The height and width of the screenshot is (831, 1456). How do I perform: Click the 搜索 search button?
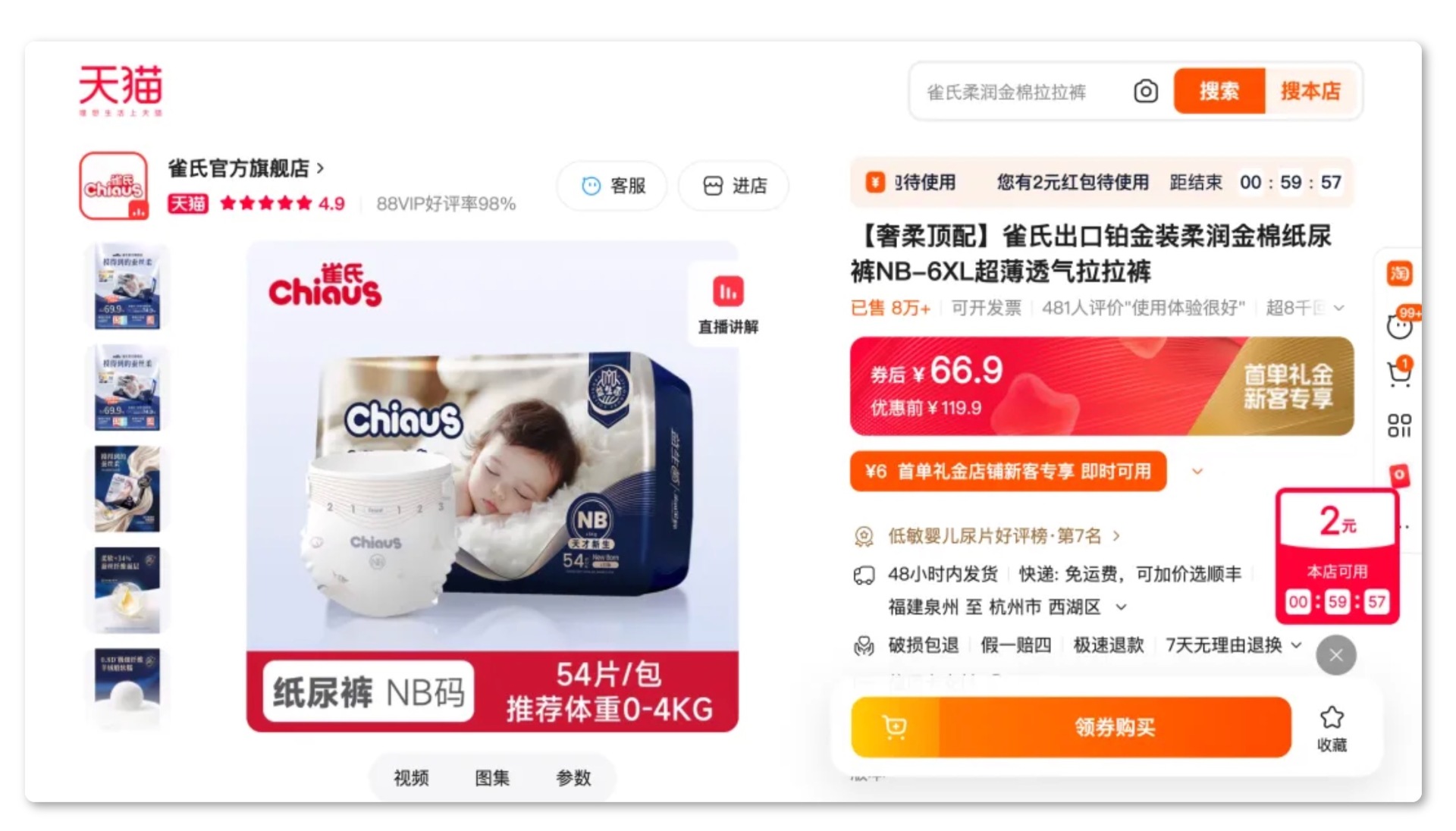click(x=1219, y=91)
